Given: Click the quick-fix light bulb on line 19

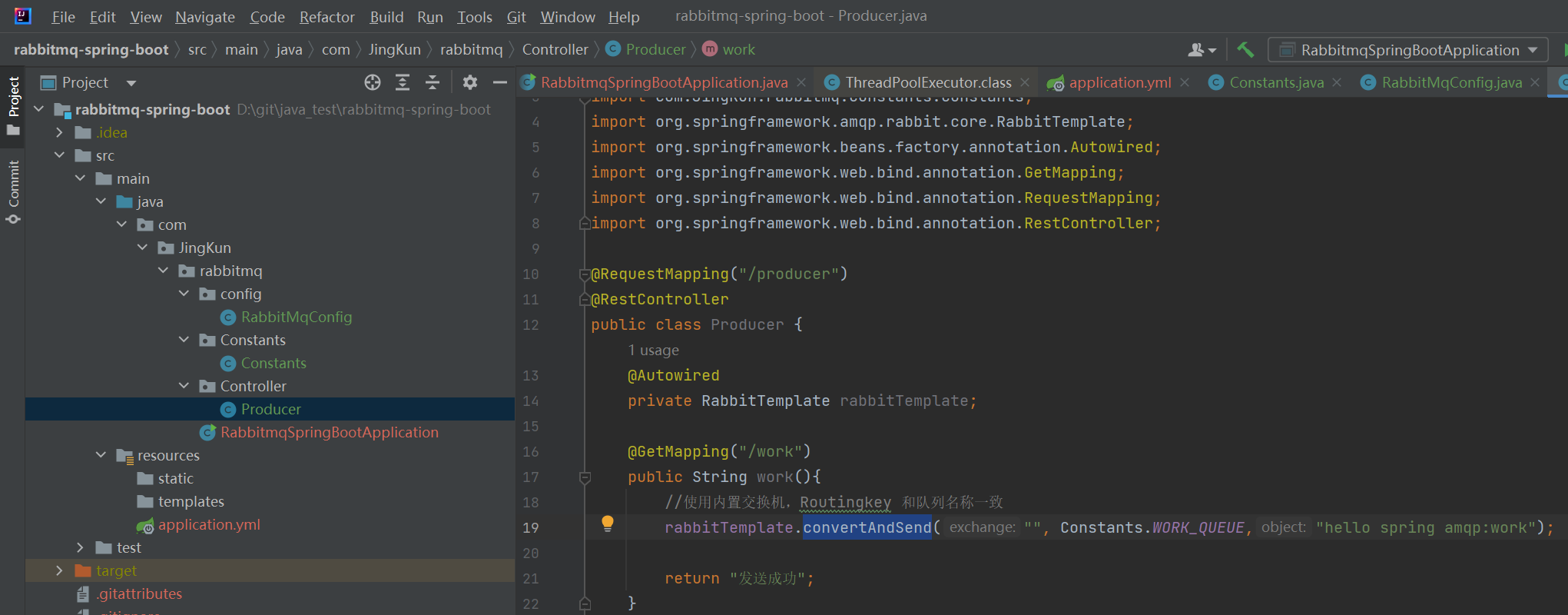Looking at the screenshot, I should [608, 524].
